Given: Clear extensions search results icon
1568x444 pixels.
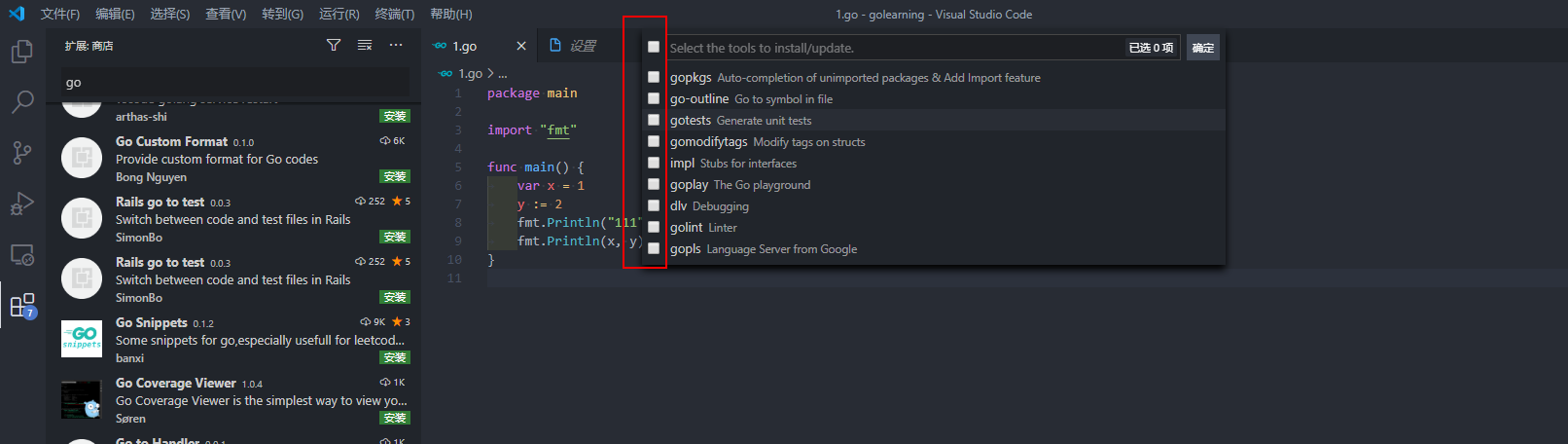Looking at the screenshot, I should 365,46.
